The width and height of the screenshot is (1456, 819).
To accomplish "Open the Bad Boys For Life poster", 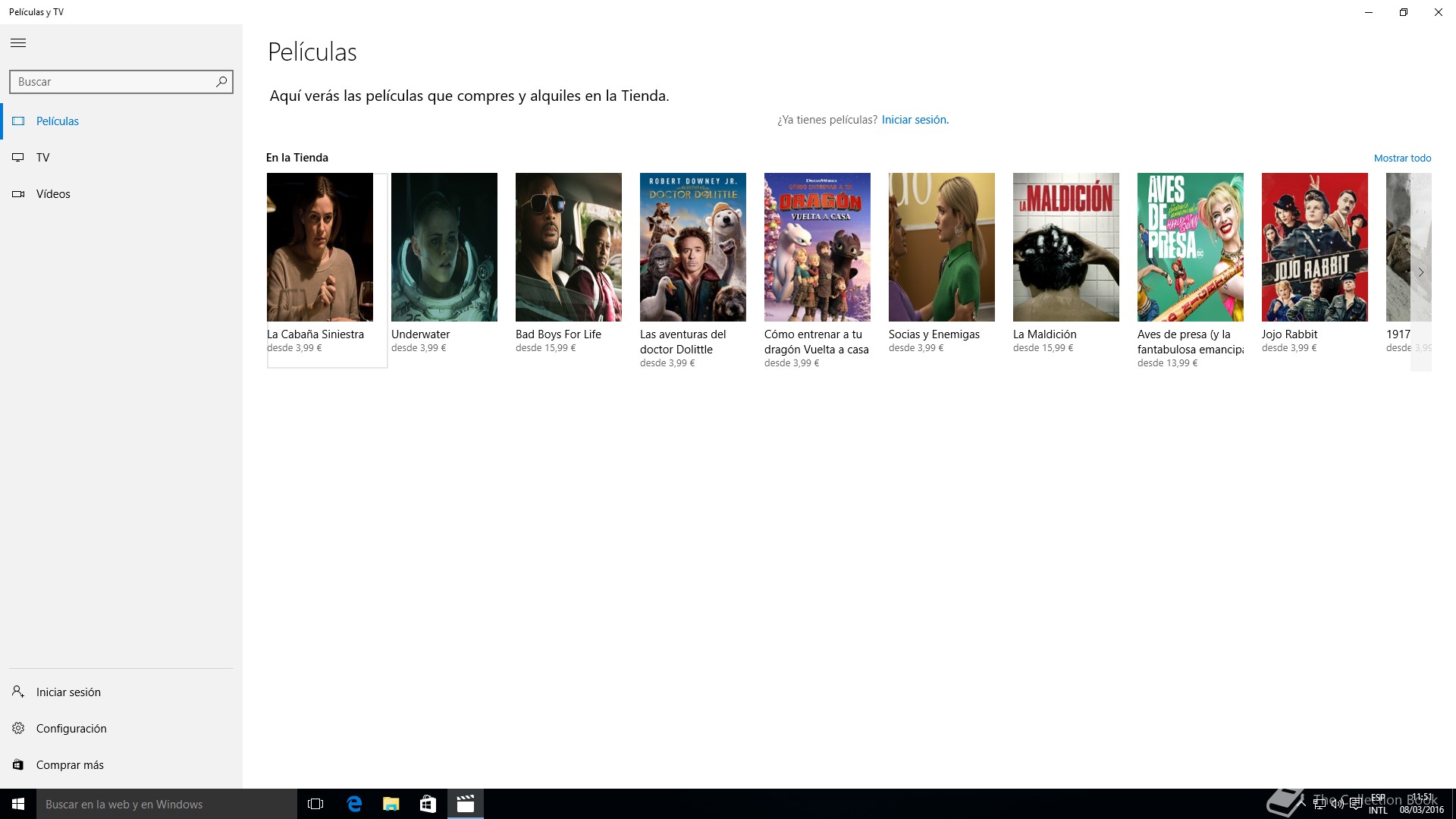I will pyautogui.click(x=569, y=247).
